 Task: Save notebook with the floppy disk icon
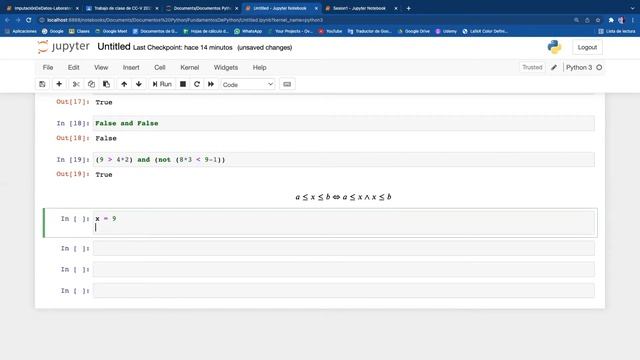(42, 84)
